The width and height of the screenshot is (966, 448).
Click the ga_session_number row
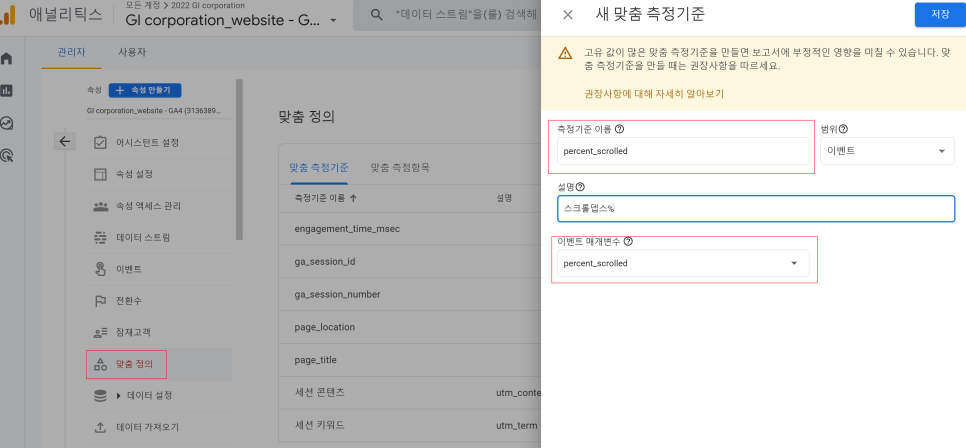(410, 295)
